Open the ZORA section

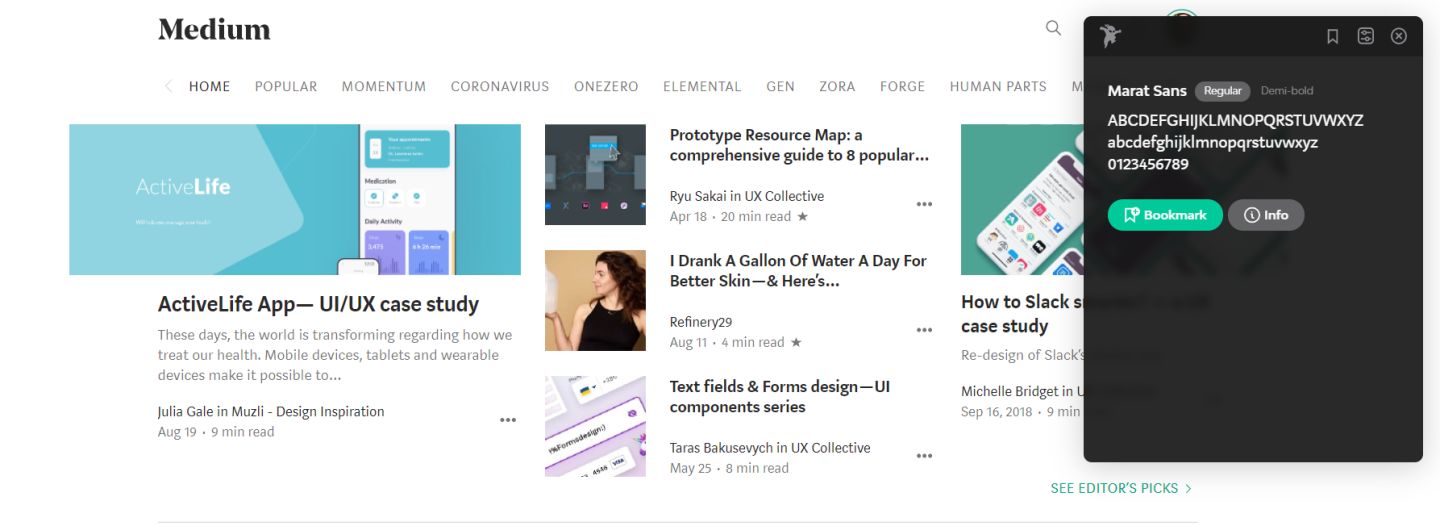click(x=837, y=87)
